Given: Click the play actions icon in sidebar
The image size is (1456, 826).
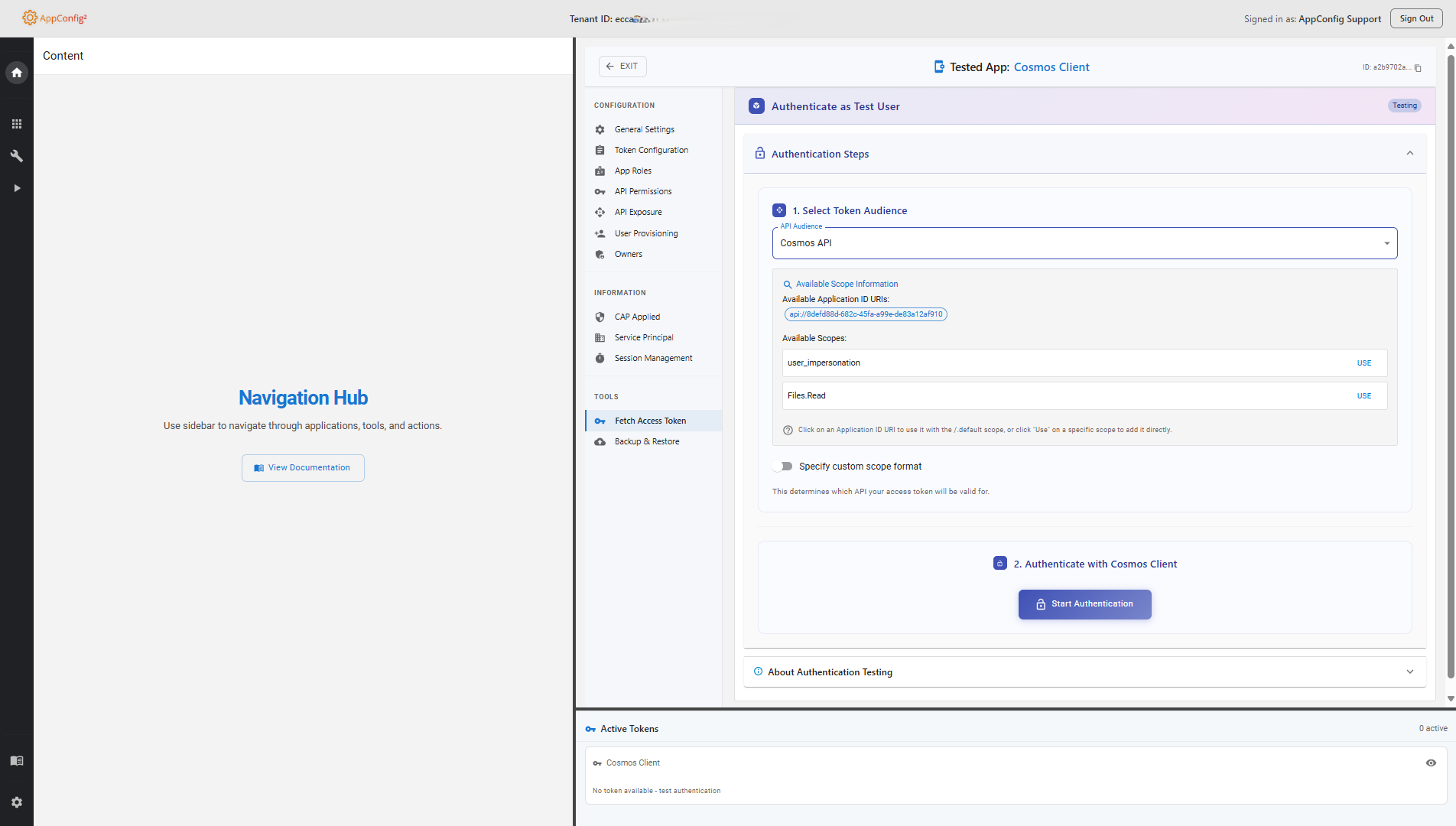Looking at the screenshot, I should pos(17,188).
